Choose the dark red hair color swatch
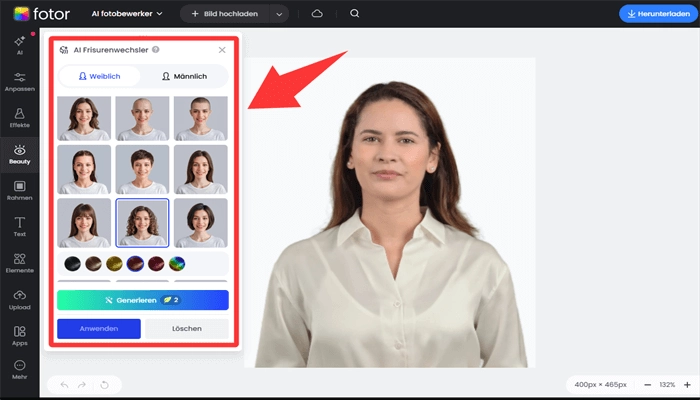 (x=156, y=264)
